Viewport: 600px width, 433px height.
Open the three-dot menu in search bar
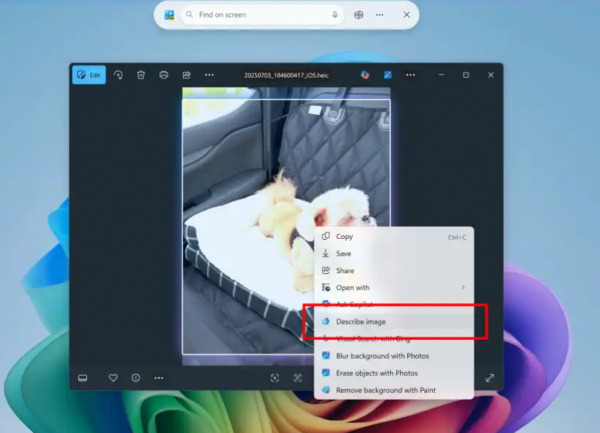click(380, 15)
